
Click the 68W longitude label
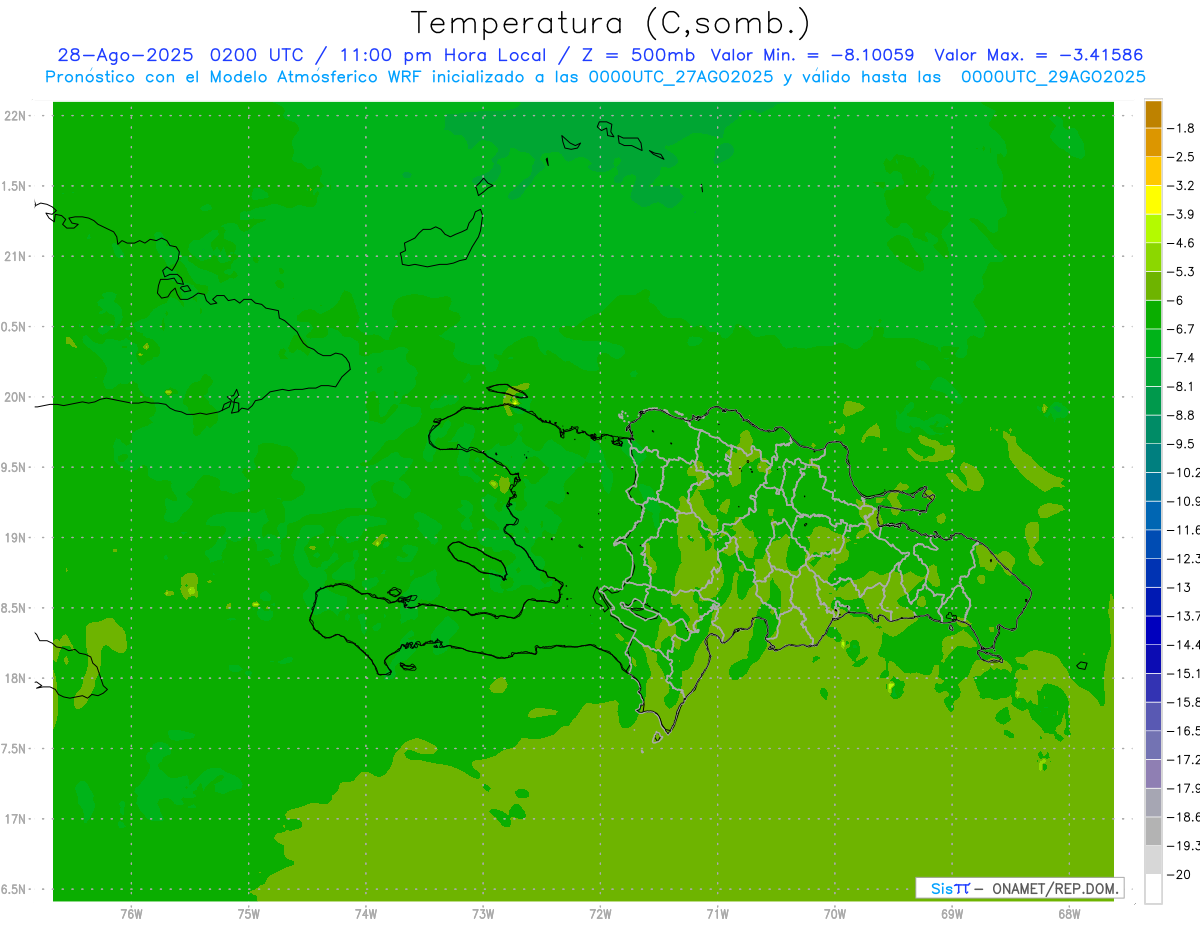pos(1069,913)
